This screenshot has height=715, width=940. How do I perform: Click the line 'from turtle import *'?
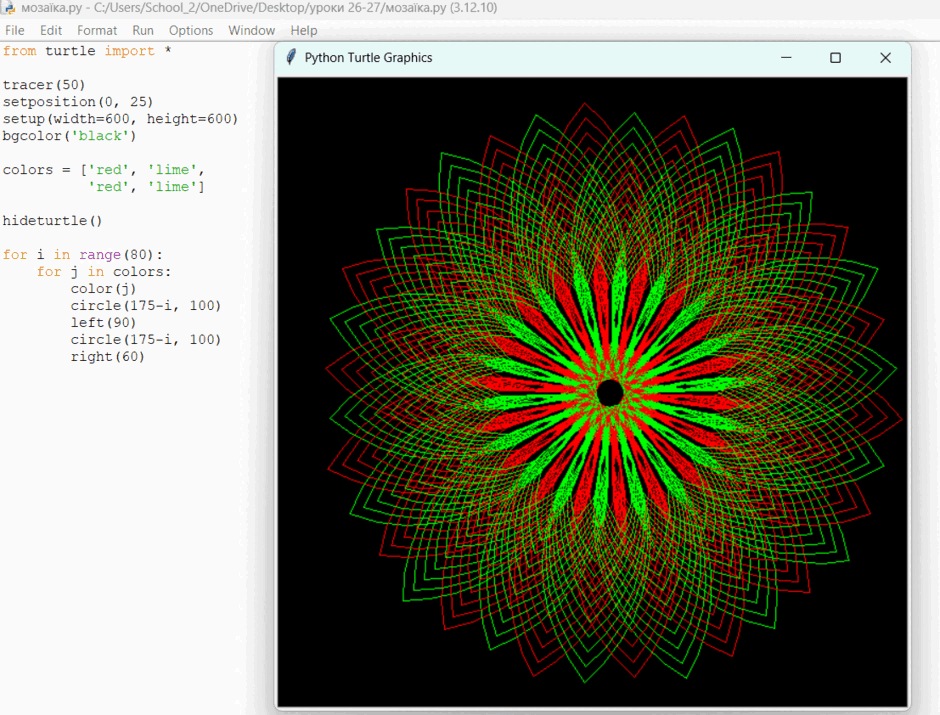(87, 51)
